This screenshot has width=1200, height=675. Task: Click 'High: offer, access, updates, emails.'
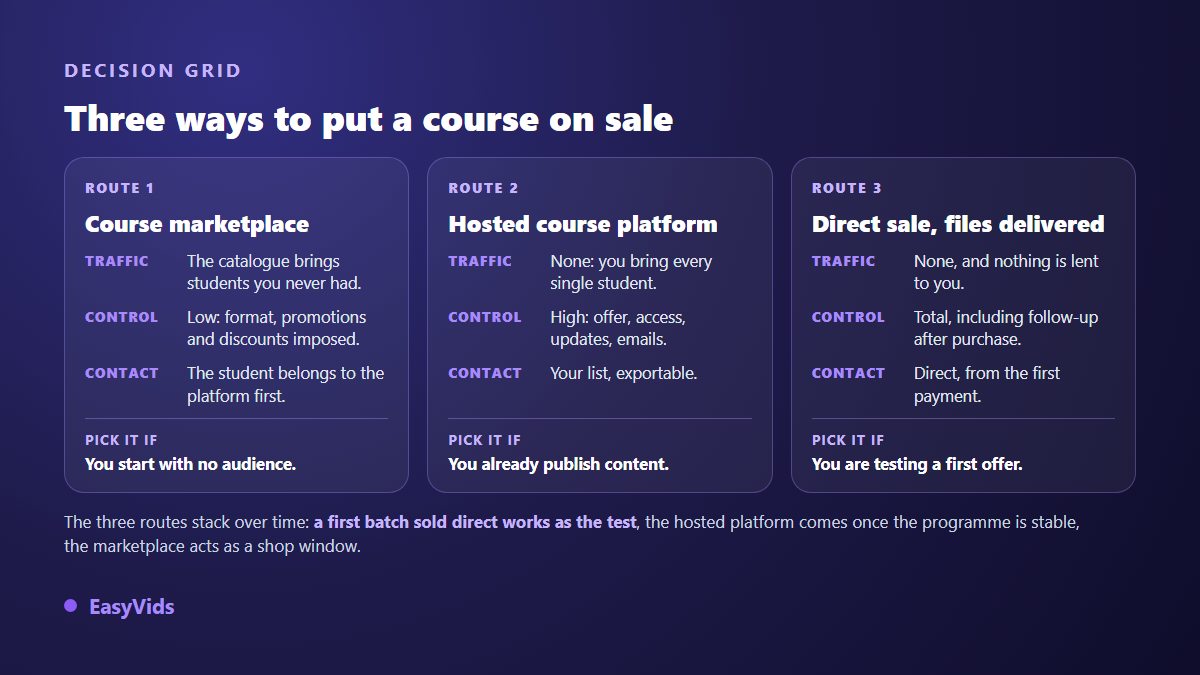coord(618,328)
